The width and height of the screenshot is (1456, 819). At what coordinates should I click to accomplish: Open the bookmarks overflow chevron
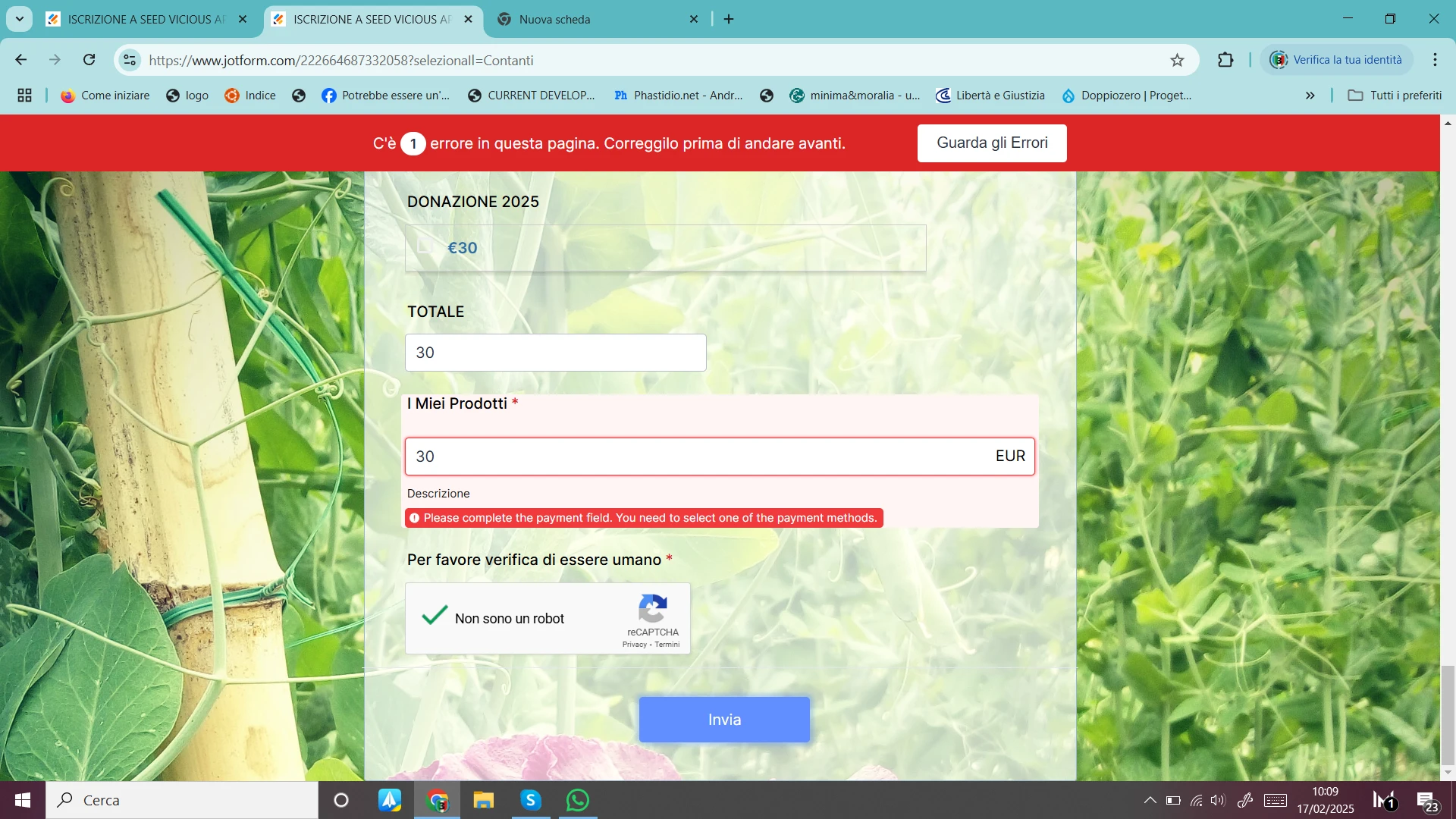[1310, 96]
